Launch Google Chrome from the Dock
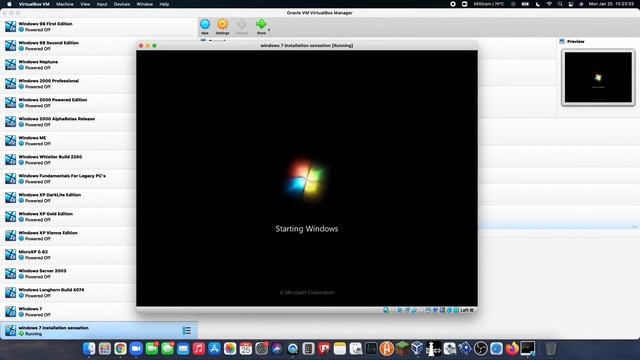This screenshot has width=640, height=360. tap(120, 349)
